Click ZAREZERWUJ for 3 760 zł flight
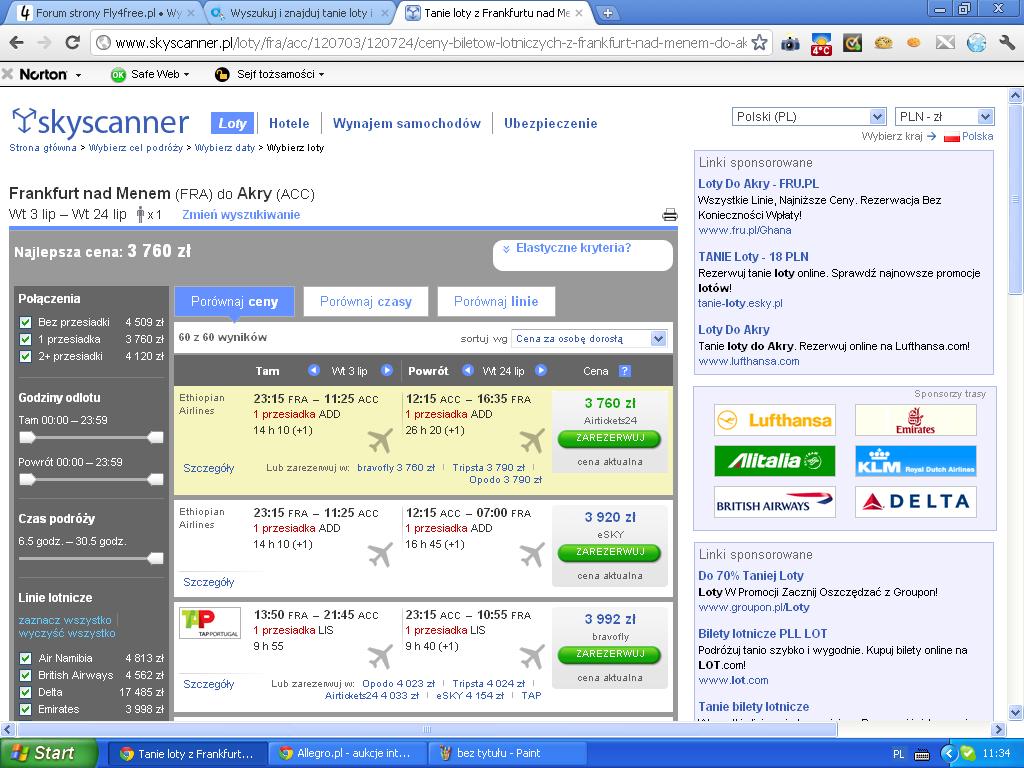 (610, 438)
